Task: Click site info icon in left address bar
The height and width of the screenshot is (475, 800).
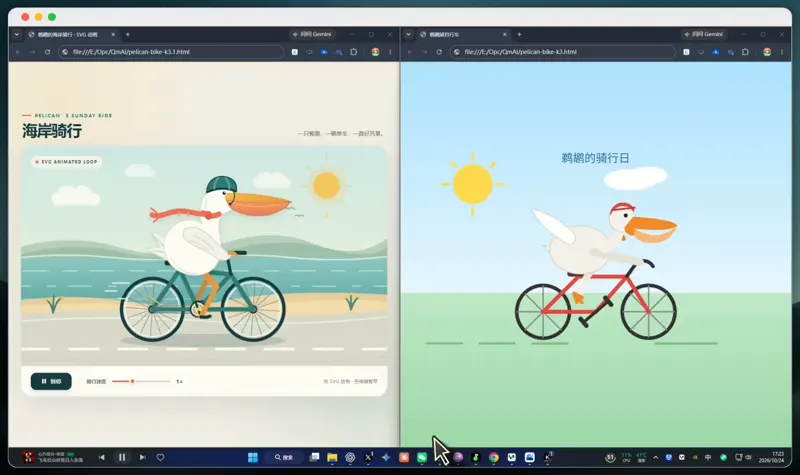Action: coord(65,52)
